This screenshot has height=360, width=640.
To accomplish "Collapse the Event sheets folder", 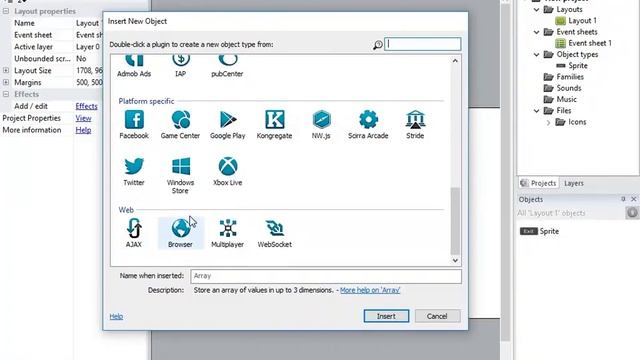I will click(x=537, y=32).
